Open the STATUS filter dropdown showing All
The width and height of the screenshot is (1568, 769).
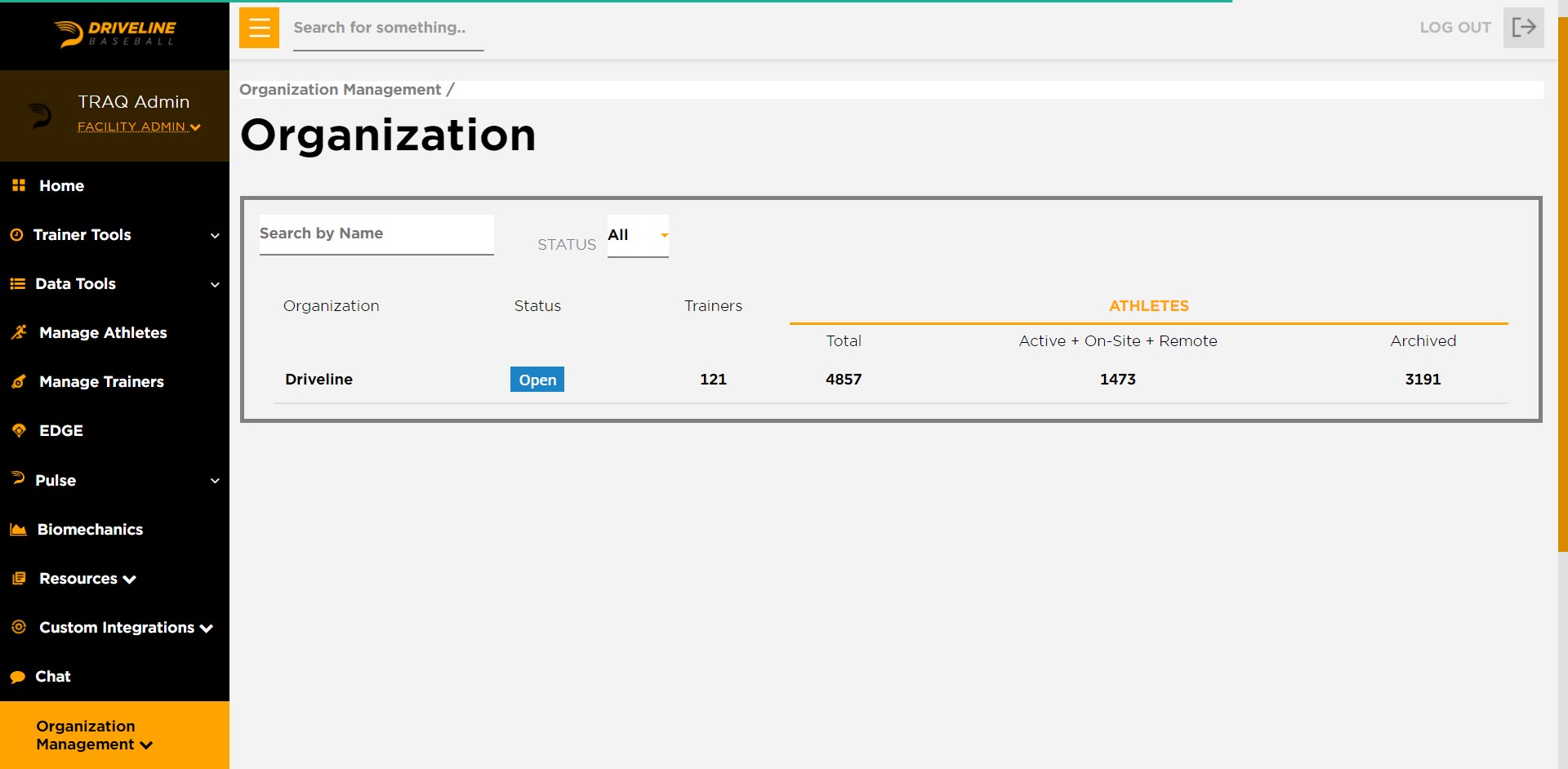(x=638, y=236)
